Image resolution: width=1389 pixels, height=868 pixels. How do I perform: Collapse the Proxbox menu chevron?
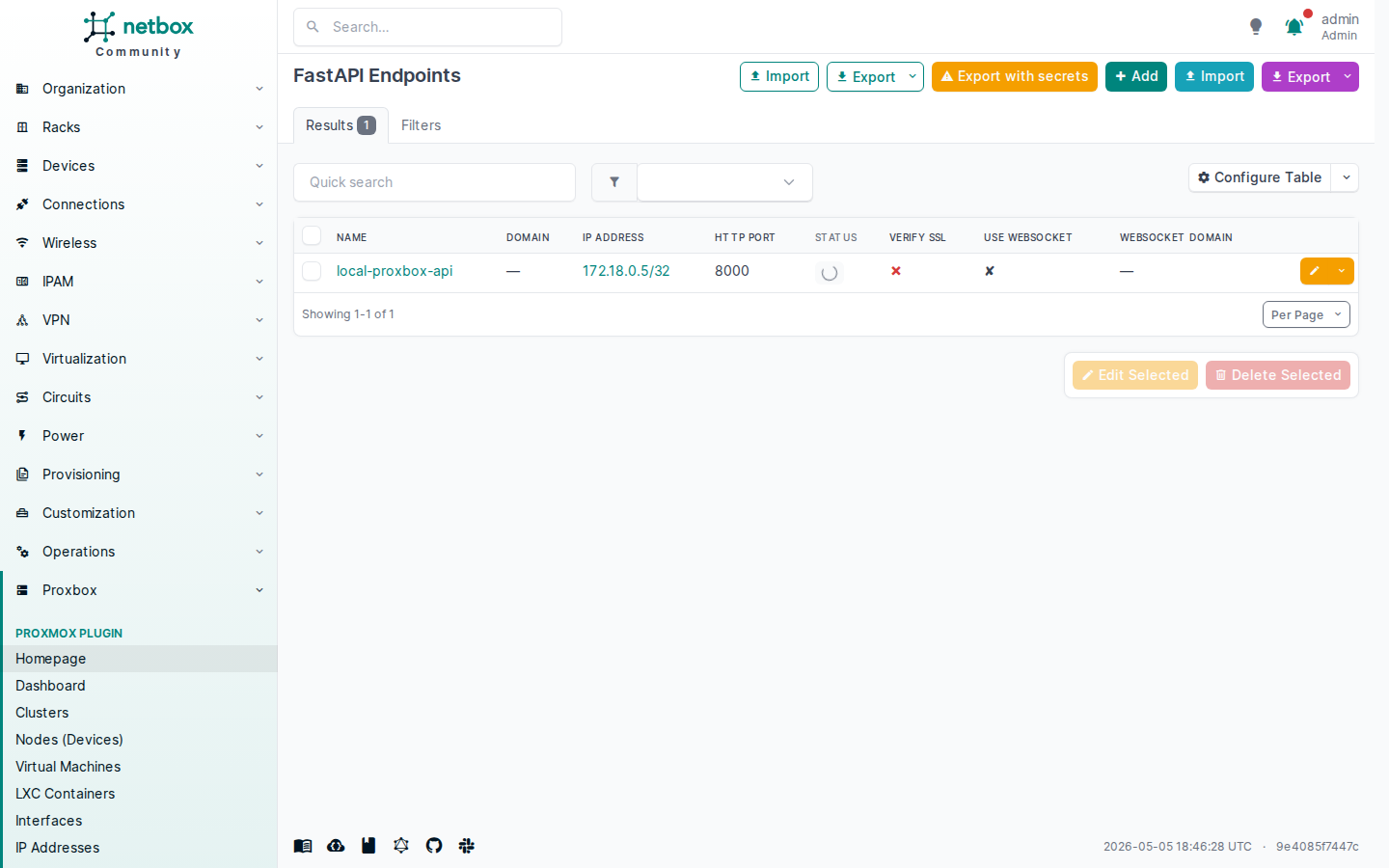[259, 590]
